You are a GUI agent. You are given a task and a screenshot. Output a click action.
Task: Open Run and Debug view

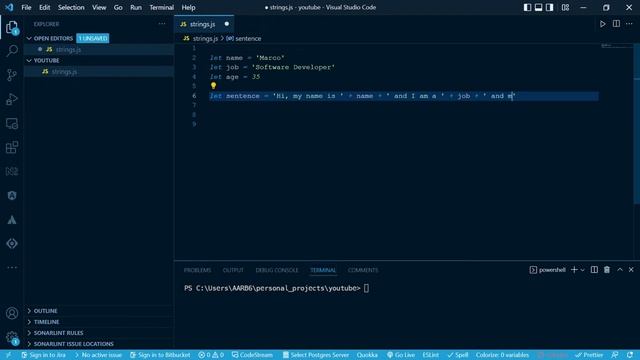pyautogui.click(x=12, y=99)
